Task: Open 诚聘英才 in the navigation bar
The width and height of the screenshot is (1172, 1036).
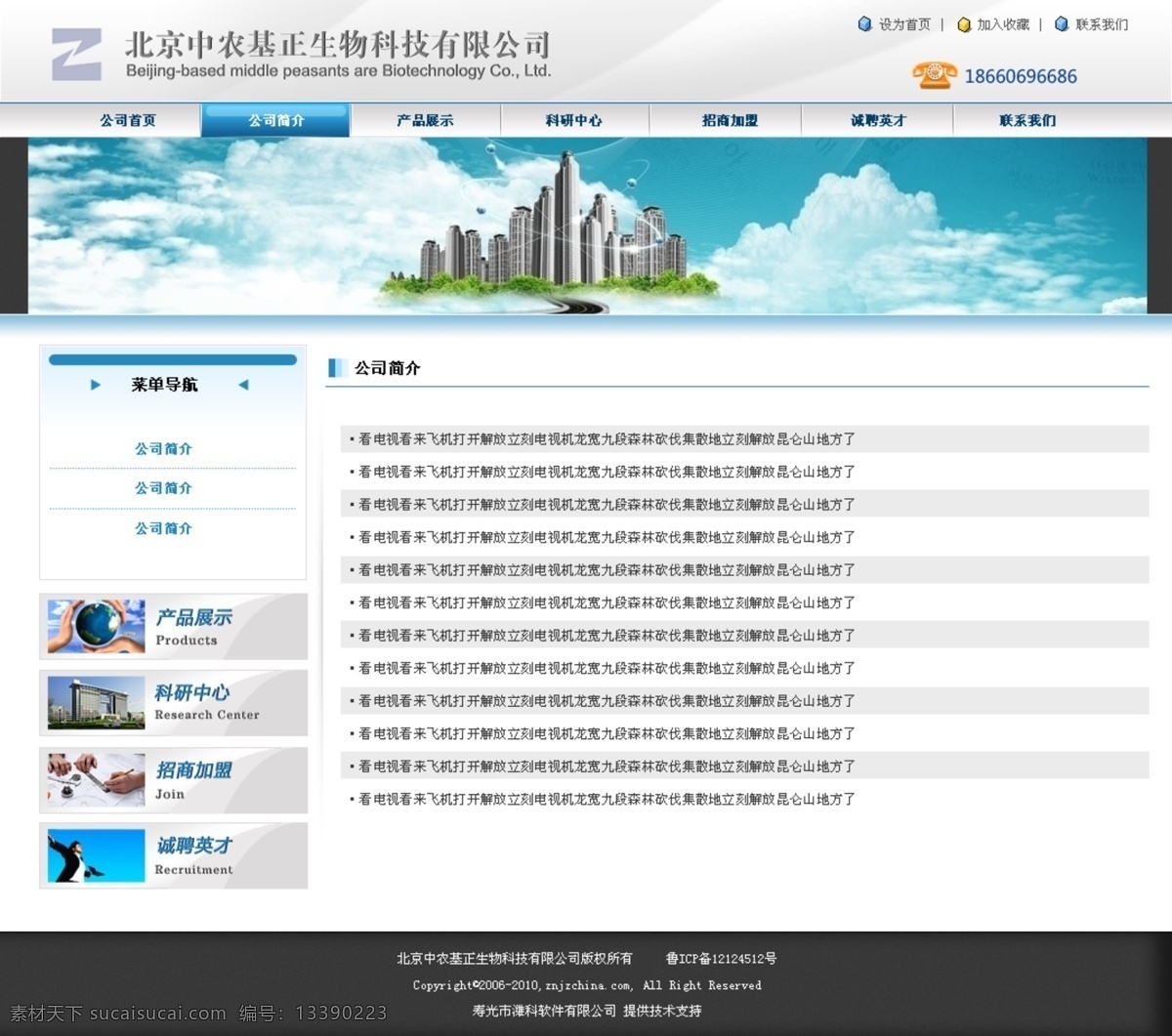Action: pyautogui.click(x=877, y=120)
